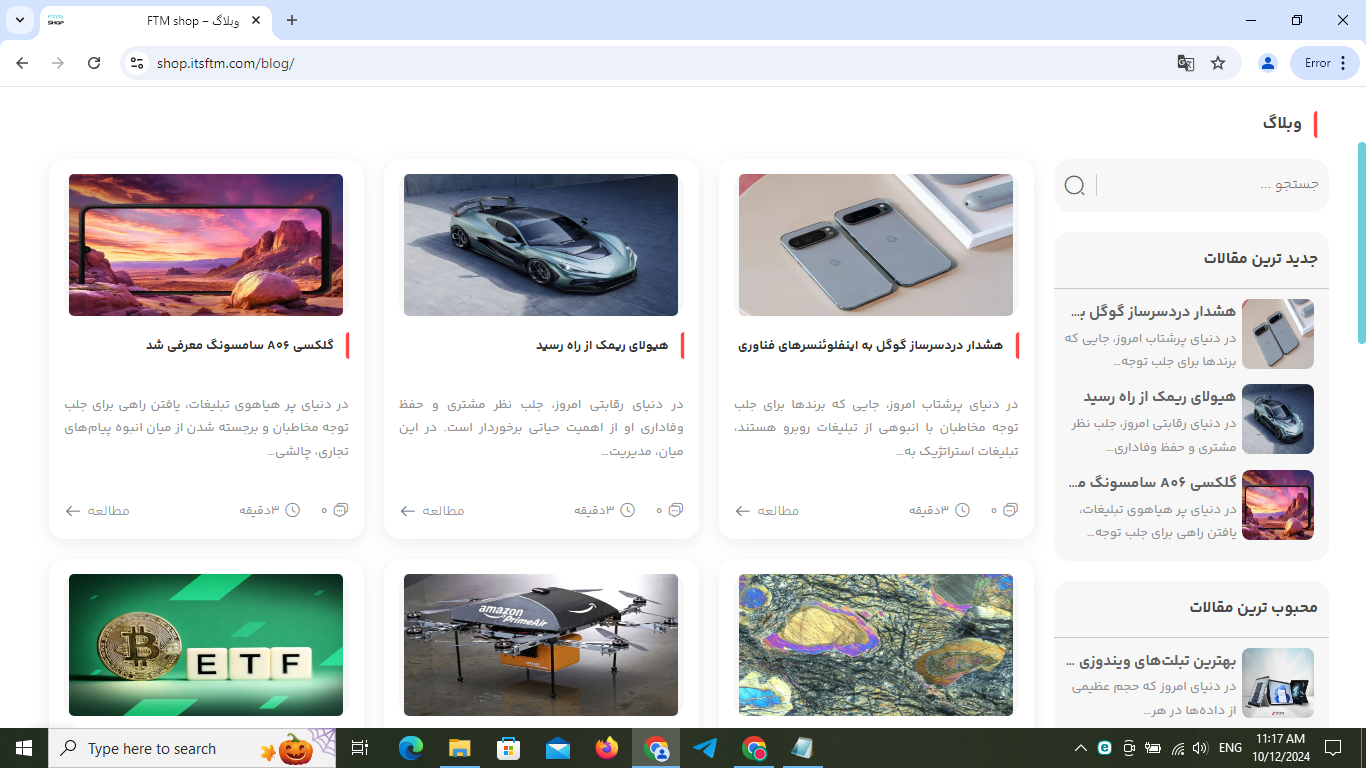
Task: Click the Meet Now camera tray icon
Action: [x=1128, y=748]
